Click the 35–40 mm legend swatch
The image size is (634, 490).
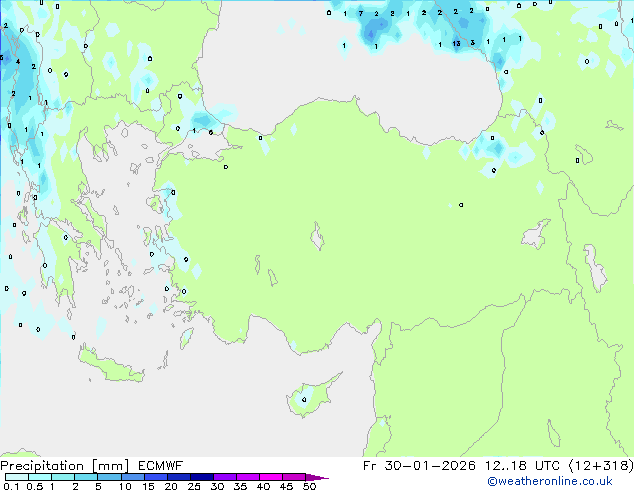[x=248, y=477]
